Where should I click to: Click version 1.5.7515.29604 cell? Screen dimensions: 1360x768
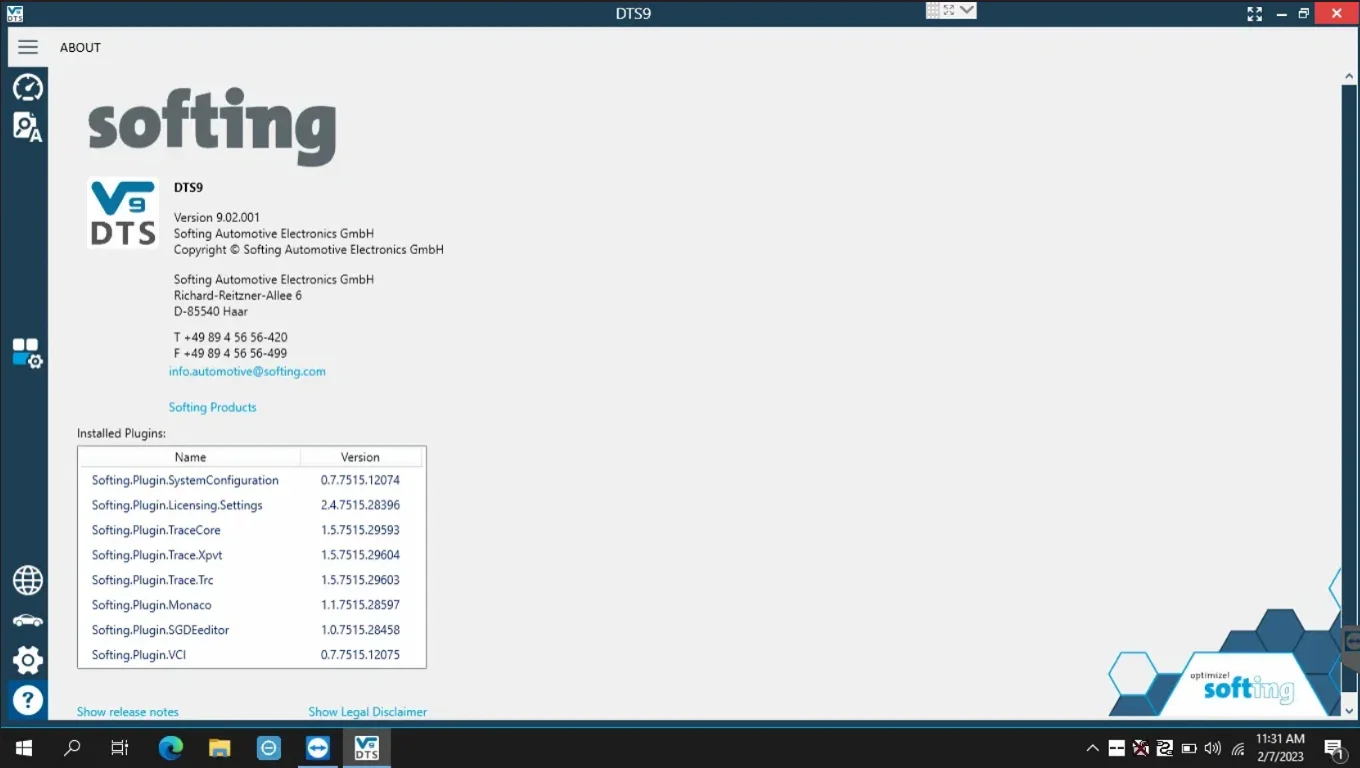click(x=360, y=555)
